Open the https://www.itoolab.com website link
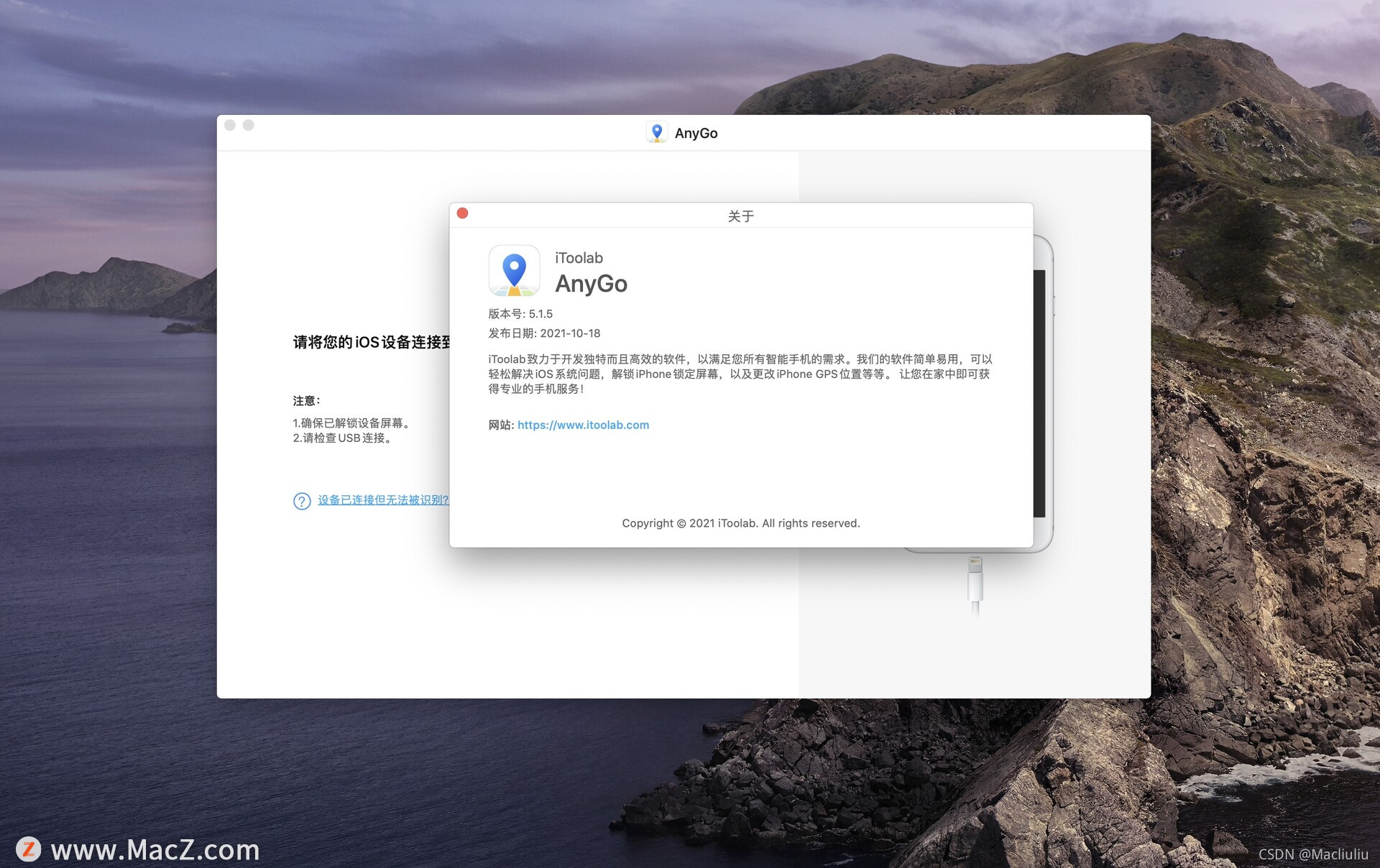 [x=583, y=425]
